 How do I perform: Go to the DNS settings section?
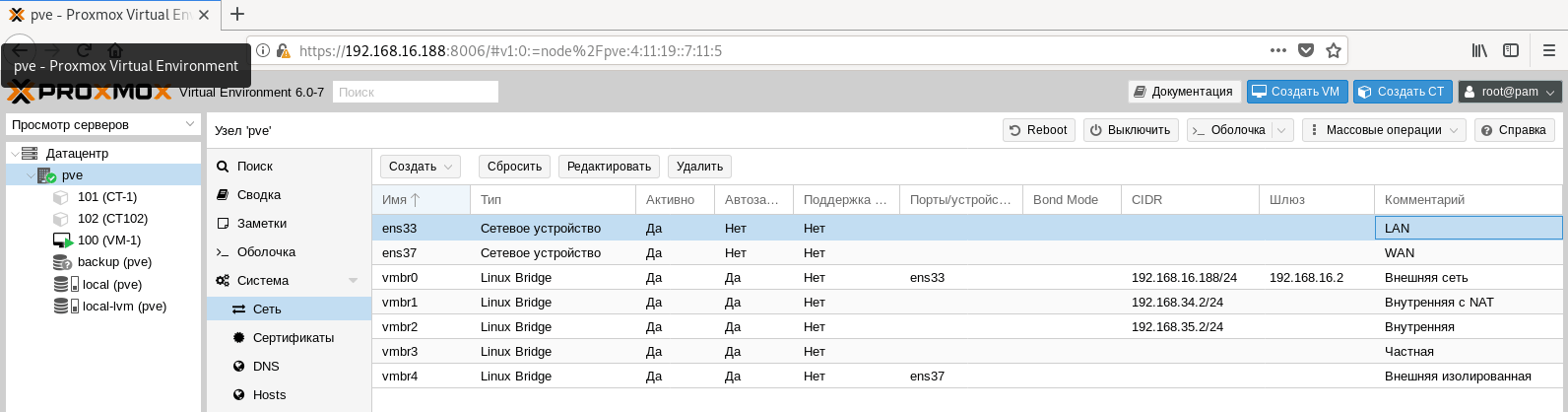(x=266, y=367)
